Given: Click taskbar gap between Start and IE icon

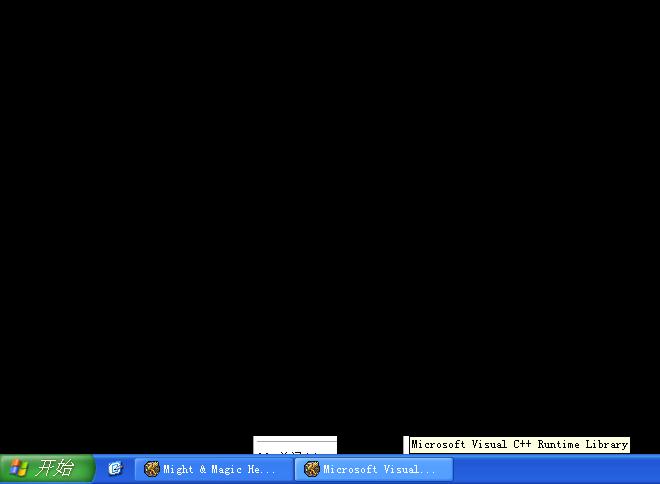Looking at the screenshot, I should click(100, 469).
